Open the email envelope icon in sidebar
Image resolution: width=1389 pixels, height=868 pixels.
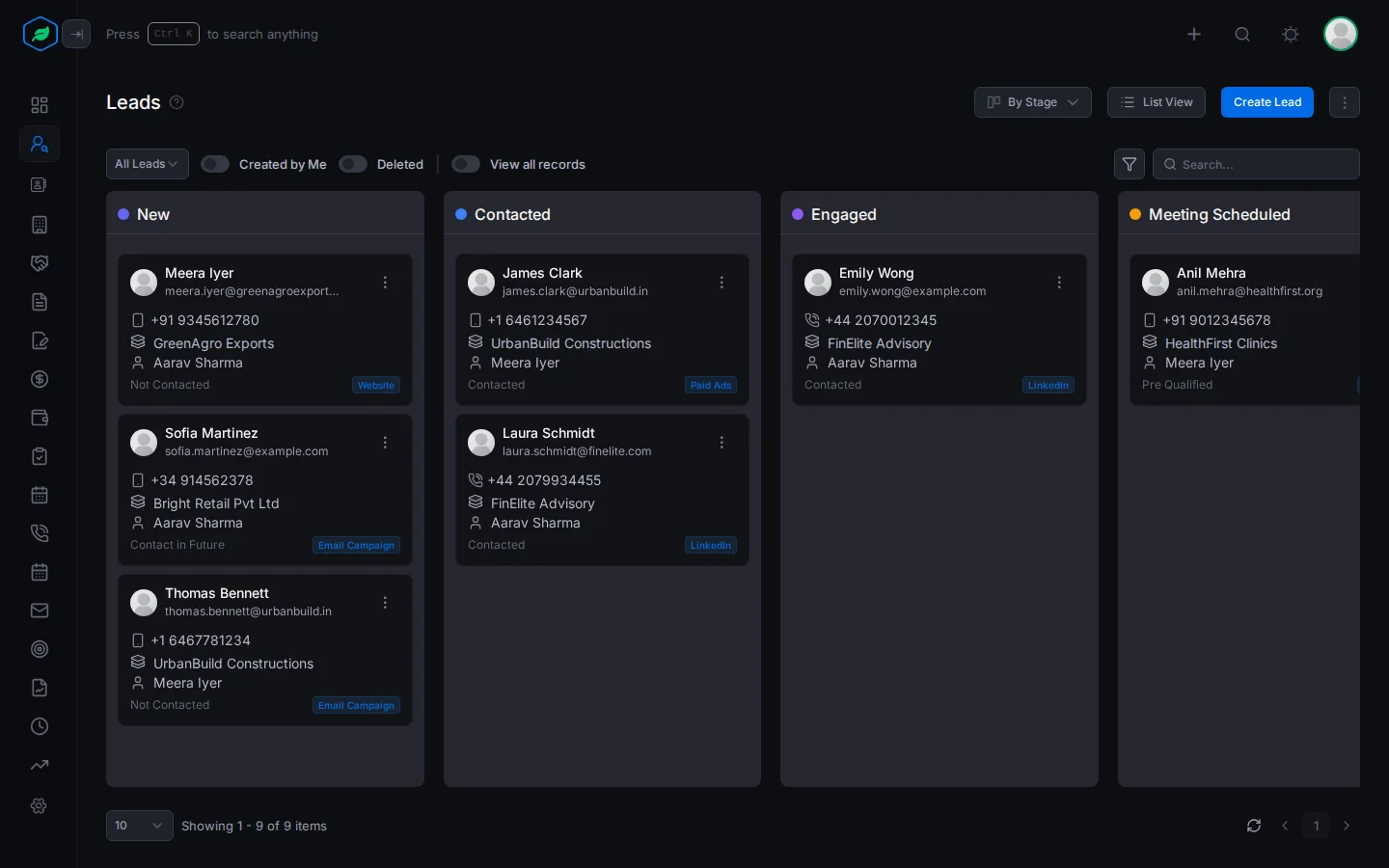click(40, 610)
